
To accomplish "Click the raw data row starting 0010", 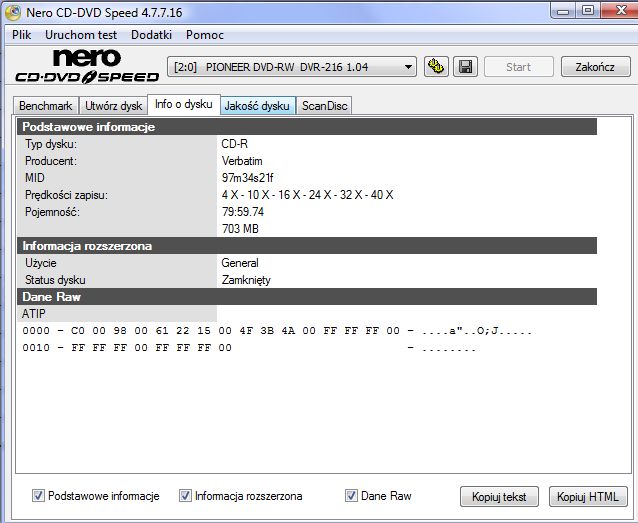I will click(x=249, y=348).
